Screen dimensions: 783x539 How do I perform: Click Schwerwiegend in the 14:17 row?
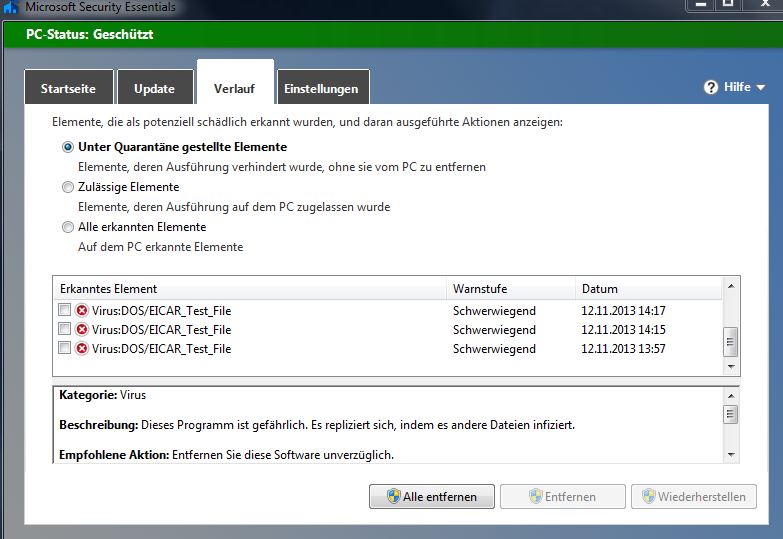[494, 311]
